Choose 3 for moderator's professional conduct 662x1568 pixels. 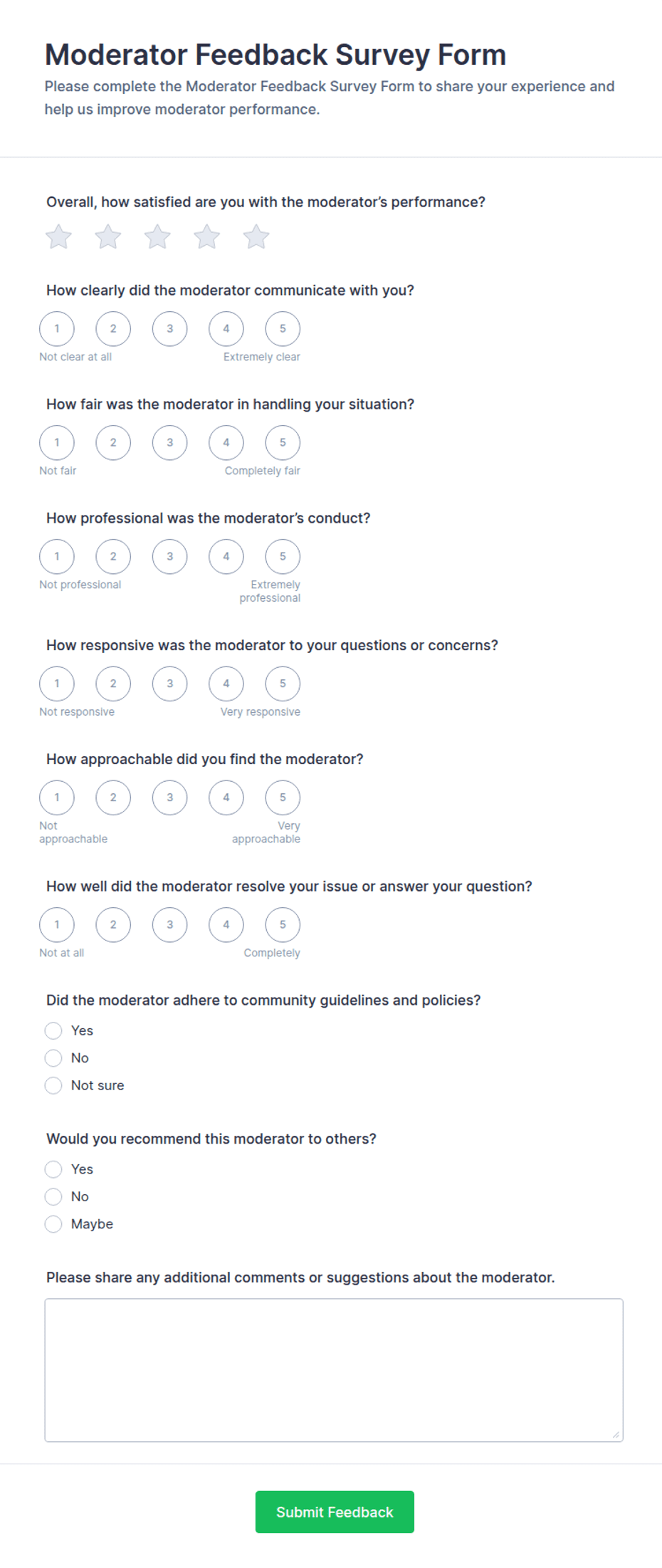pos(169,557)
